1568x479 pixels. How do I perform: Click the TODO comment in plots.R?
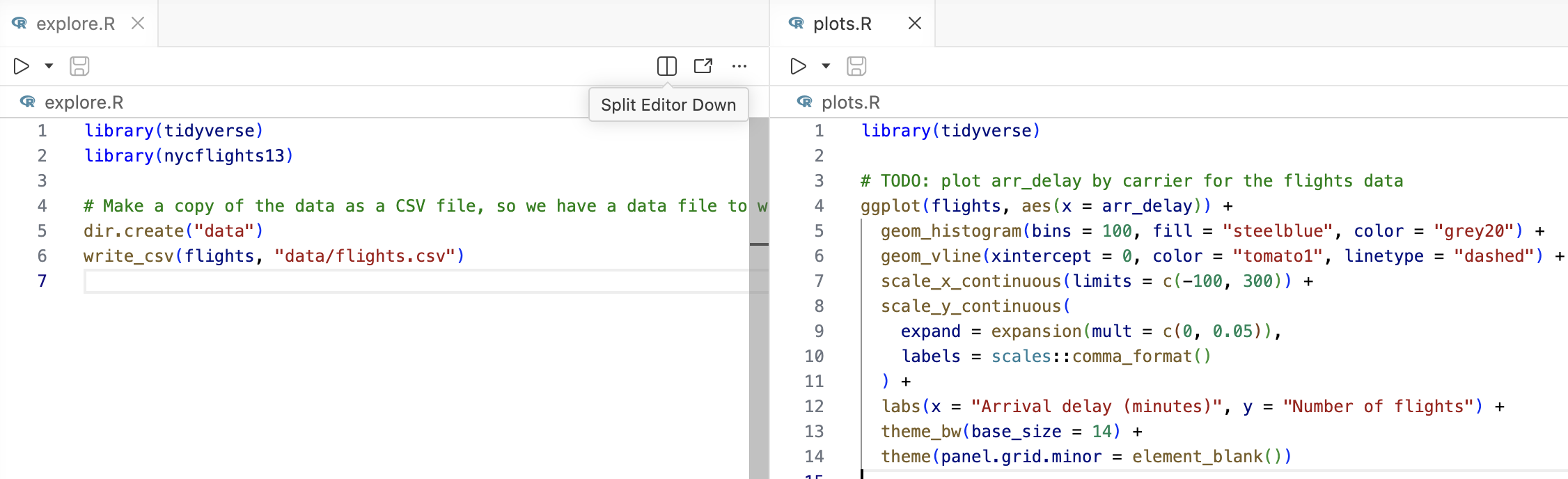[x=1132, y=181]
